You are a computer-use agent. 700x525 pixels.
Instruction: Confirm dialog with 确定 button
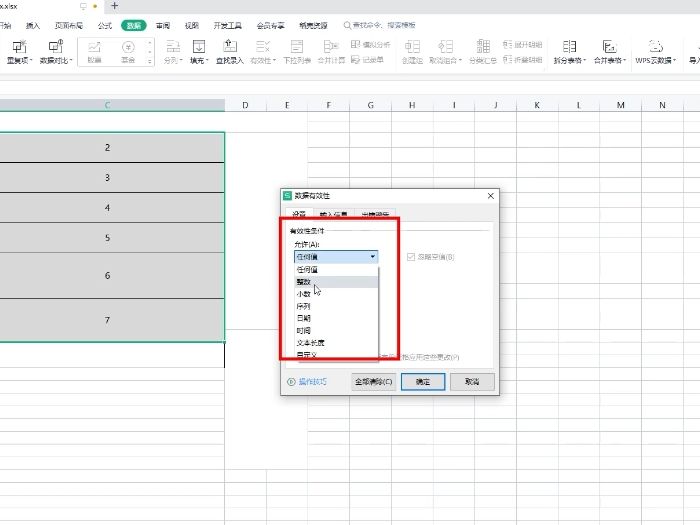(x=423, y=382)
